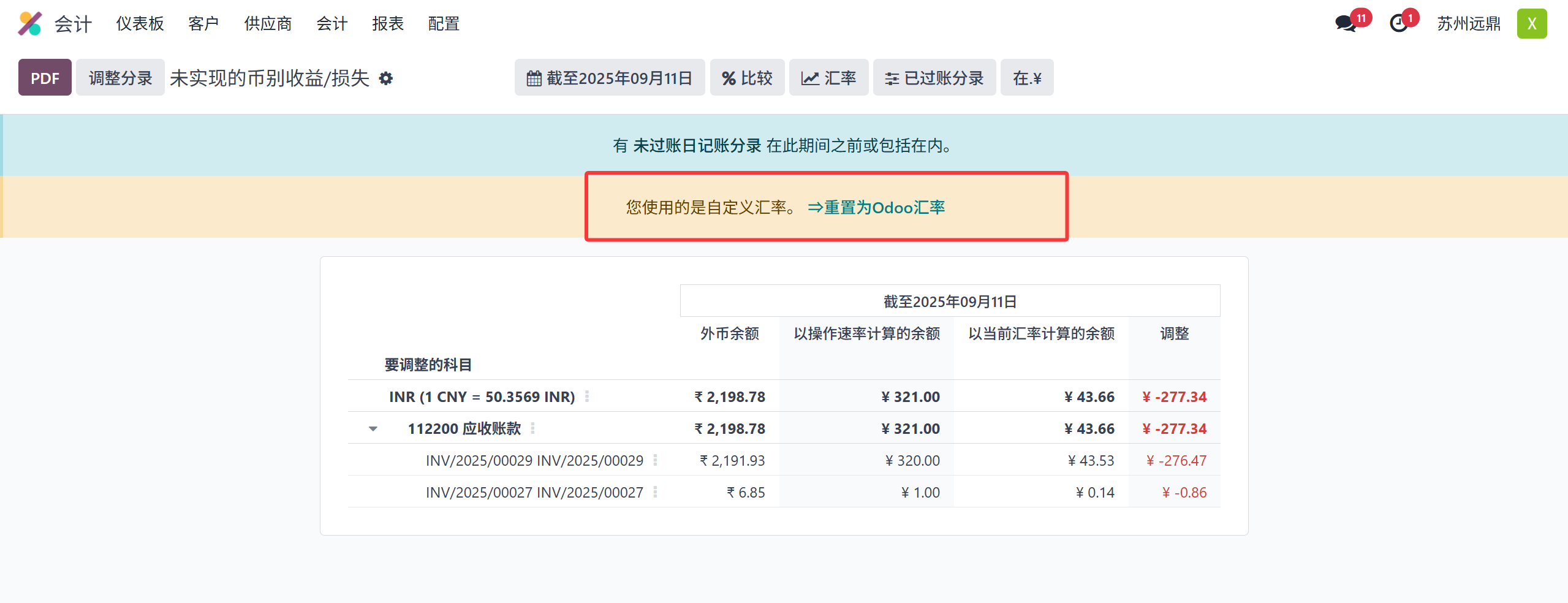Click the 苏州远鼎 company switcher
1568x603 pixels.
coord(1469,24)
